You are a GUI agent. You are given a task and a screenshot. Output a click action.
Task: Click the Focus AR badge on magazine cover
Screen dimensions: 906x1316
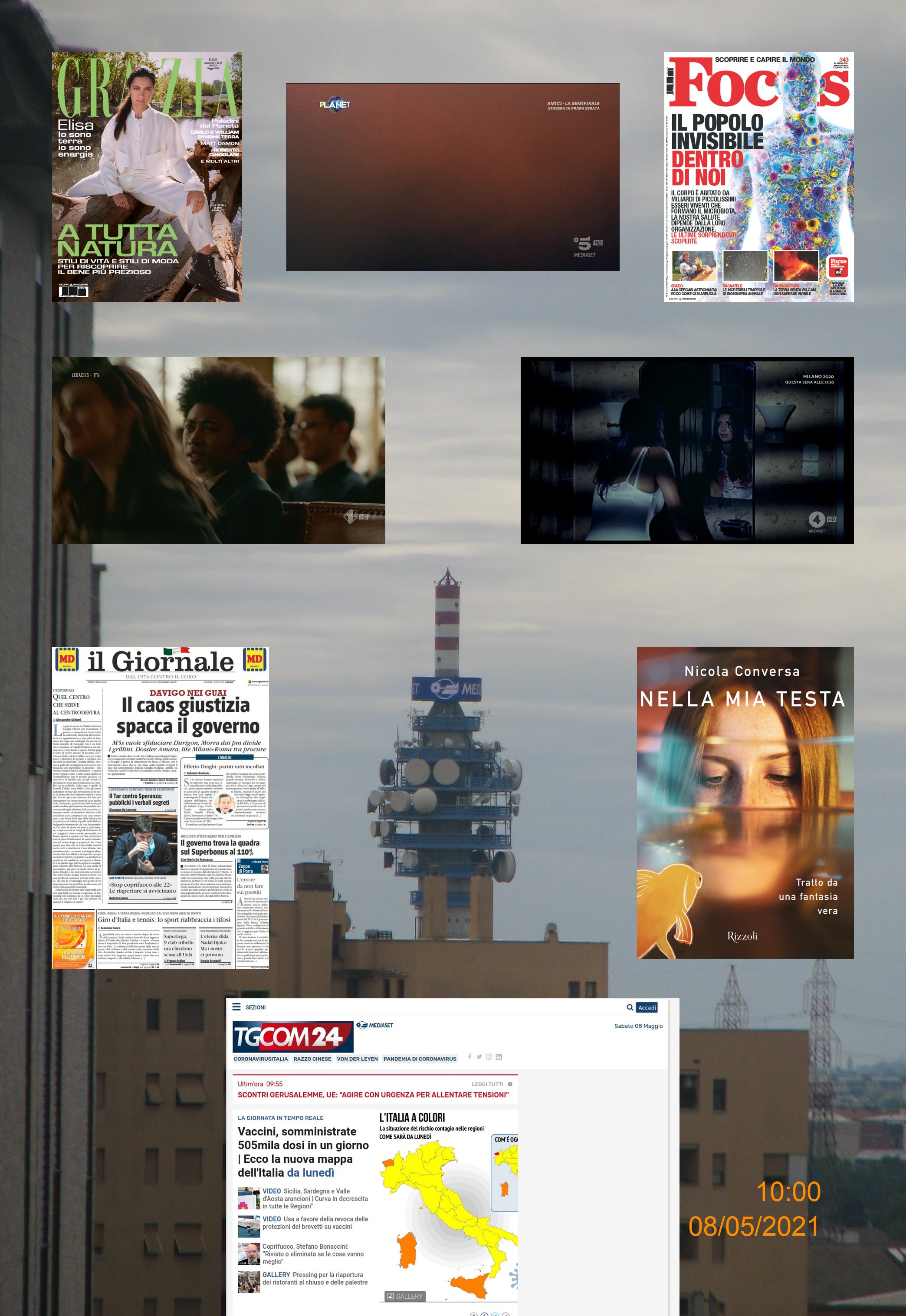[838, 267]
